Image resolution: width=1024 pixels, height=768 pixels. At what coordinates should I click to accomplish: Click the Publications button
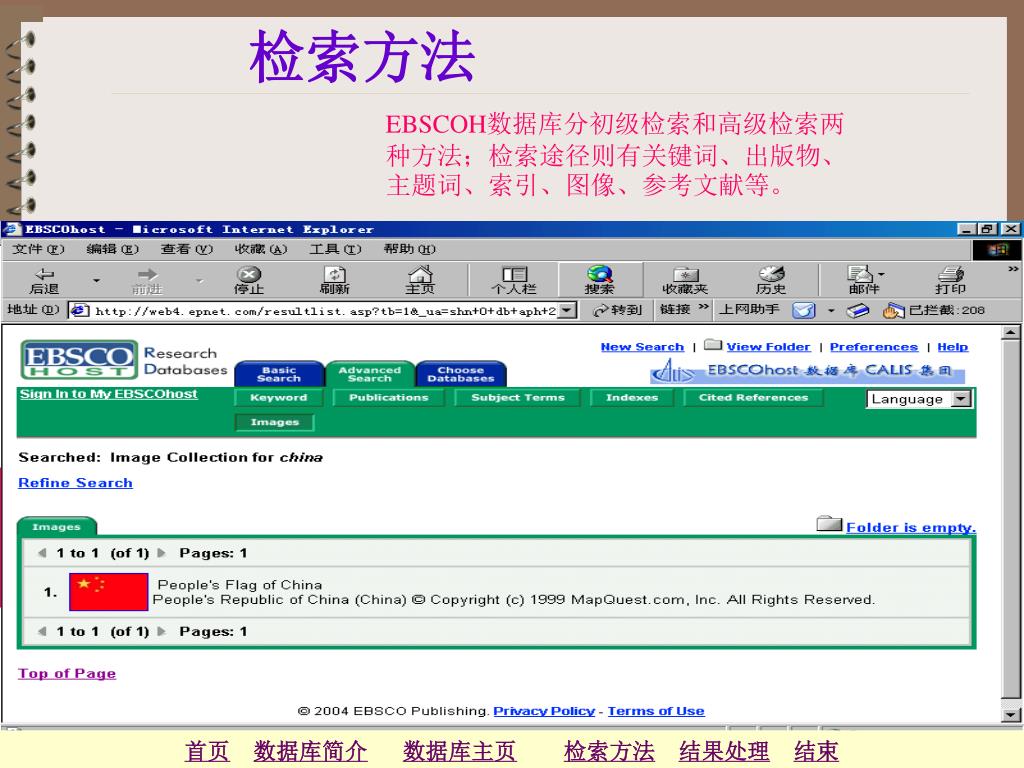(389, 397)
